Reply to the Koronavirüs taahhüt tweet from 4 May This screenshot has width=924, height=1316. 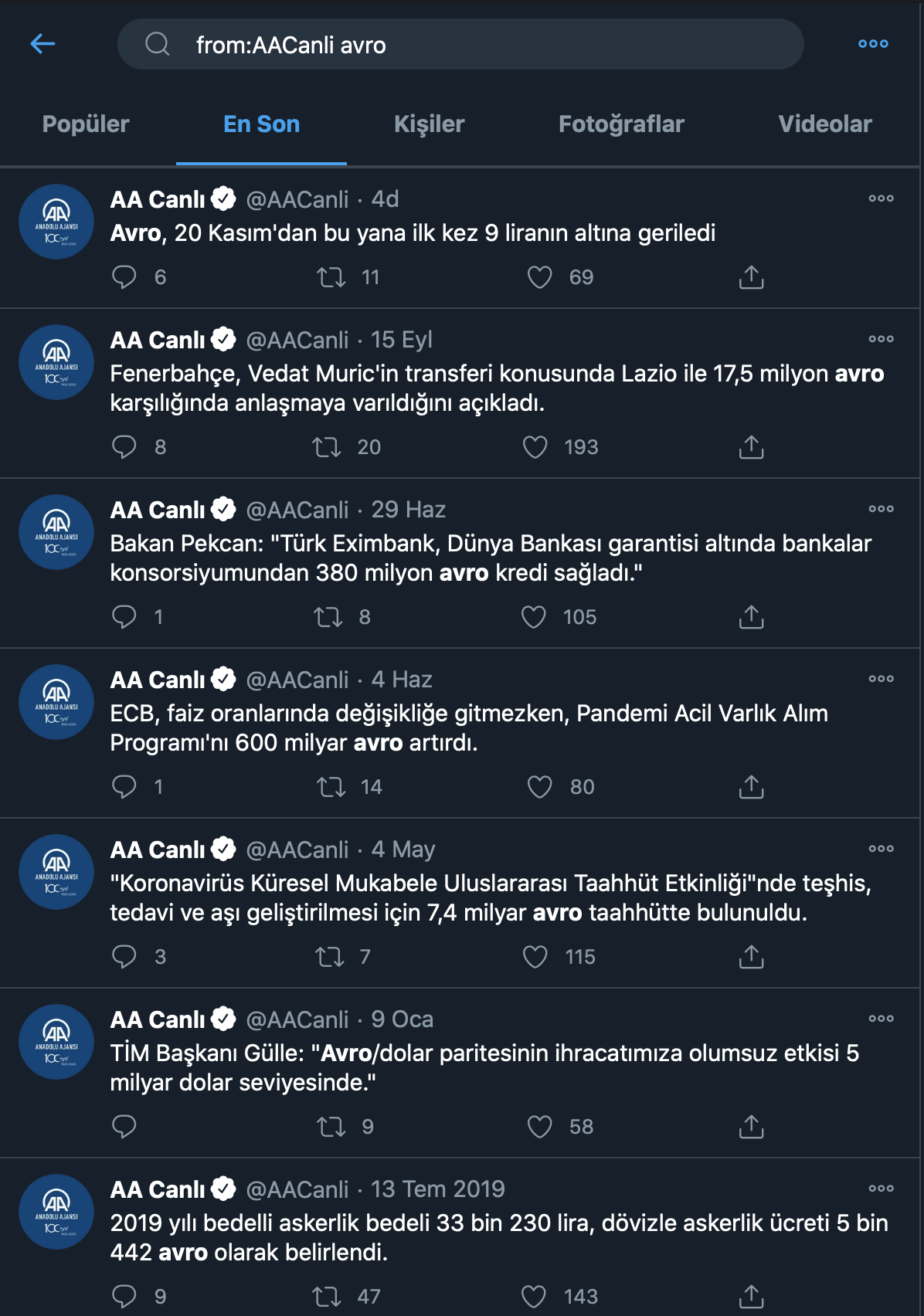(x=124, y=957)
